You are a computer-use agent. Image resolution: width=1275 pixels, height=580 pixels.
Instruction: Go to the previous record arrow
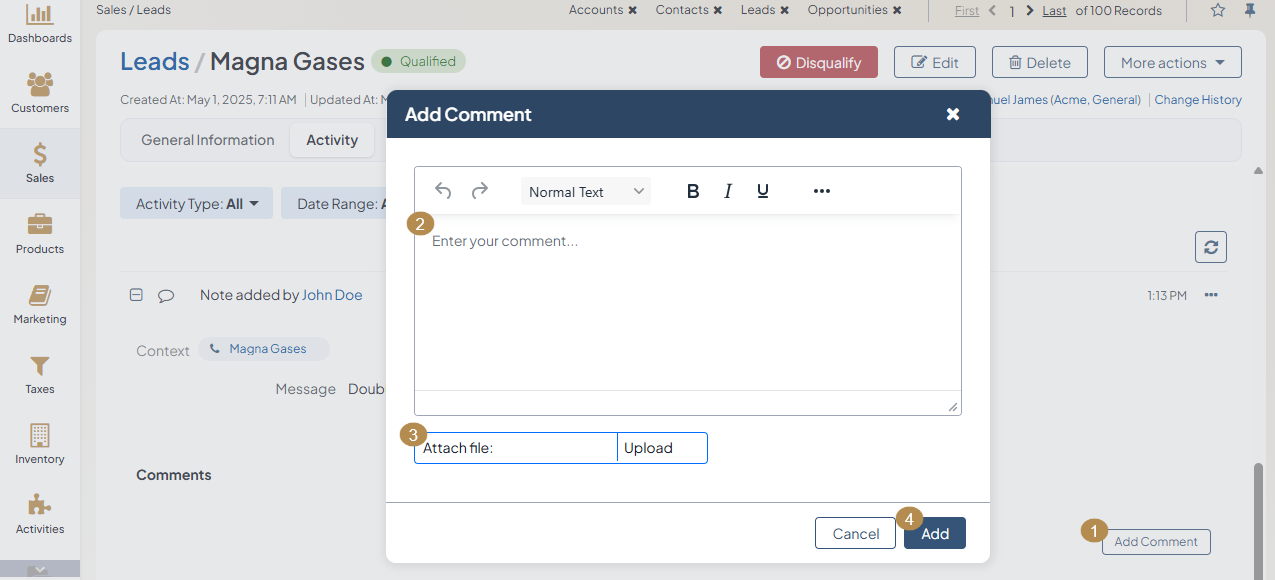click(992, 11)
